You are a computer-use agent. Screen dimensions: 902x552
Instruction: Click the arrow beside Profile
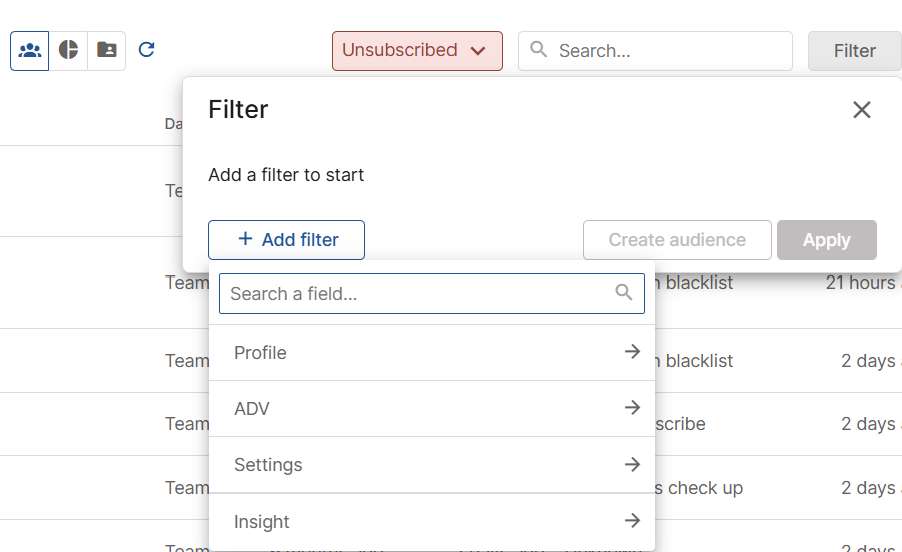coord(632,352)
